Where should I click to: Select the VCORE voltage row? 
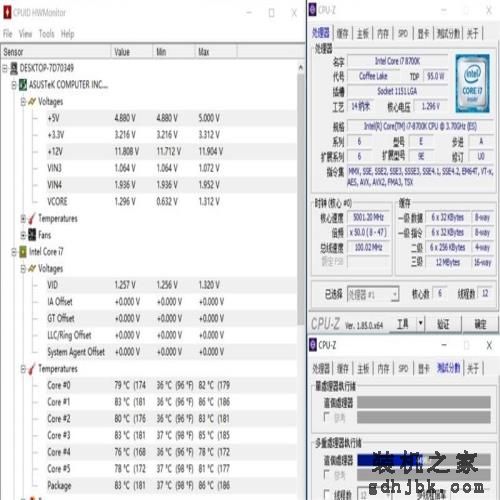click(171, 201)
